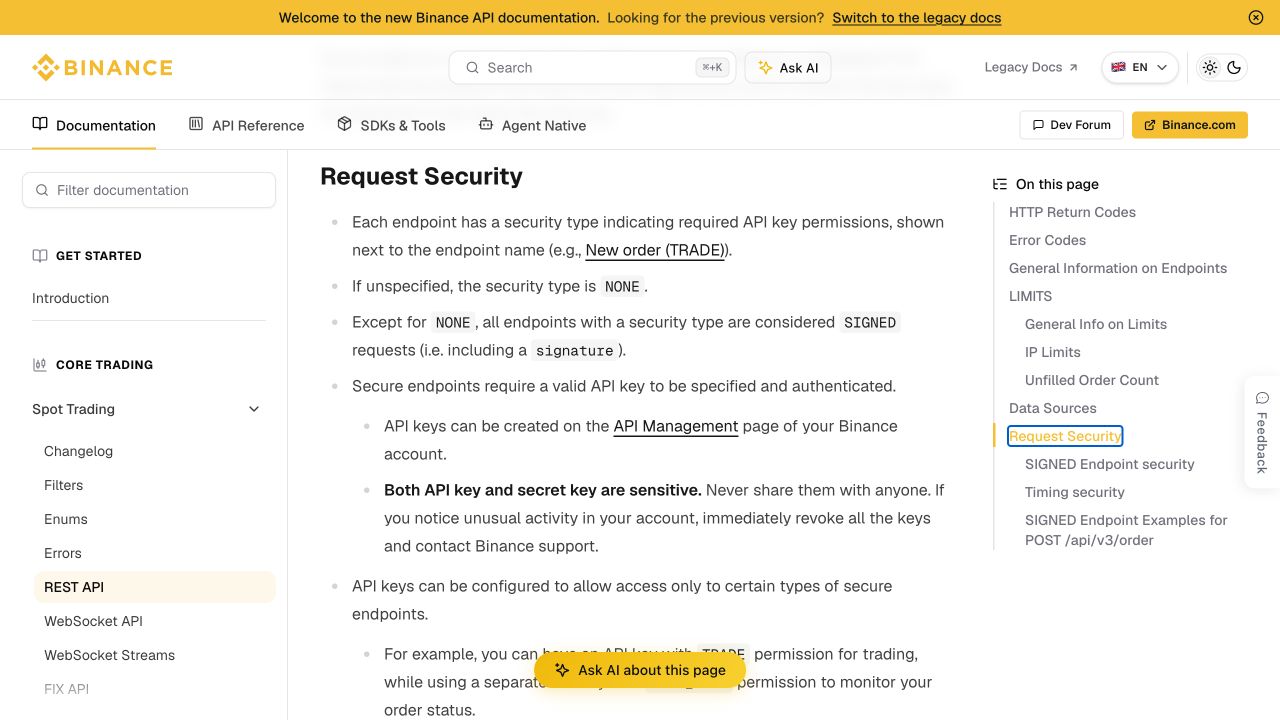Jump to Timing security section
This screenshot has height=720, width=1280.
click(1074, 492)
